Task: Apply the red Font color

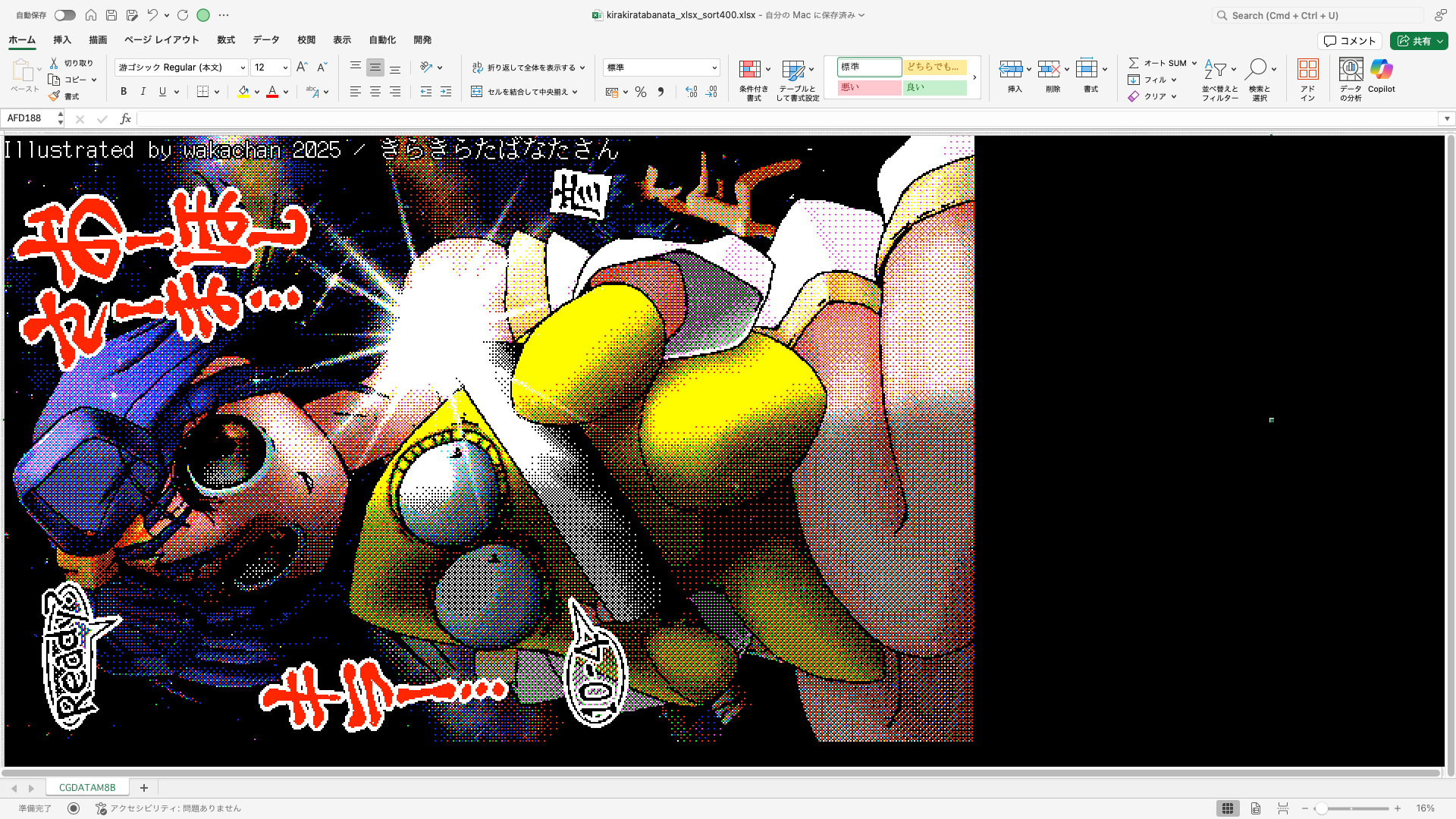Action: coord(272,92)
